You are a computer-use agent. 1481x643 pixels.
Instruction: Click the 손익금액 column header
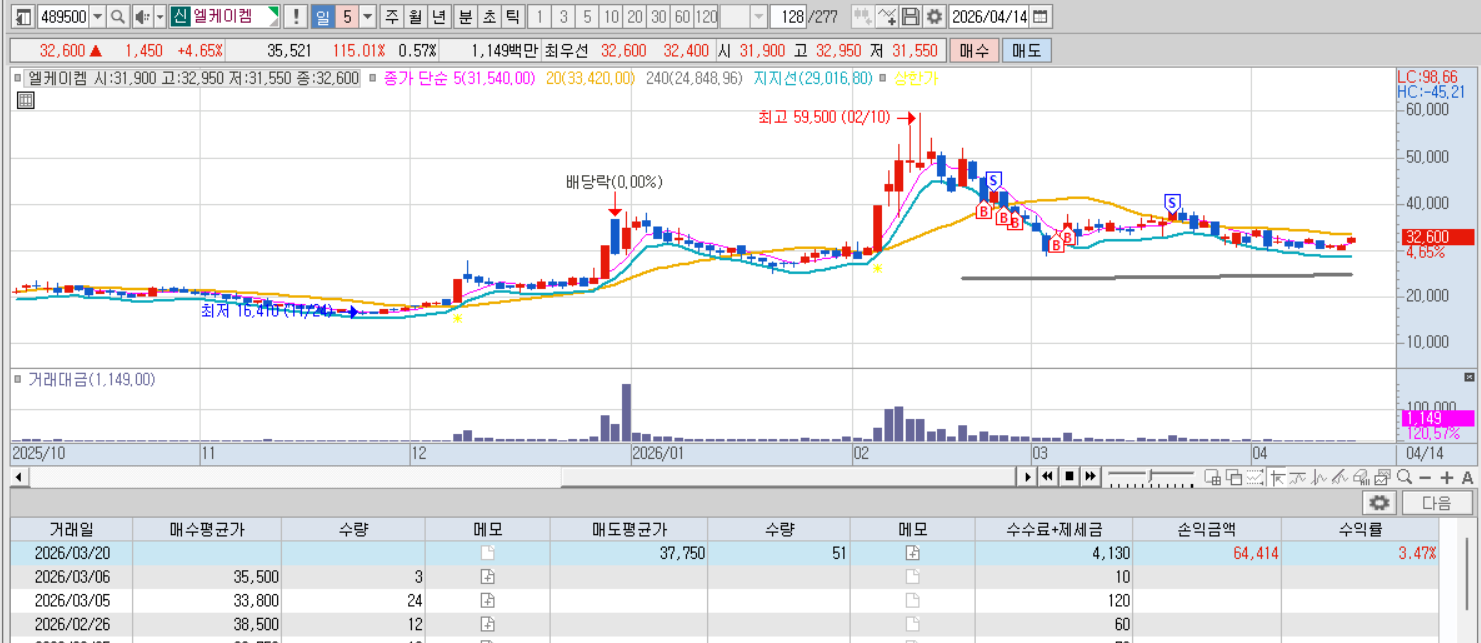(x=1208, y=529)
